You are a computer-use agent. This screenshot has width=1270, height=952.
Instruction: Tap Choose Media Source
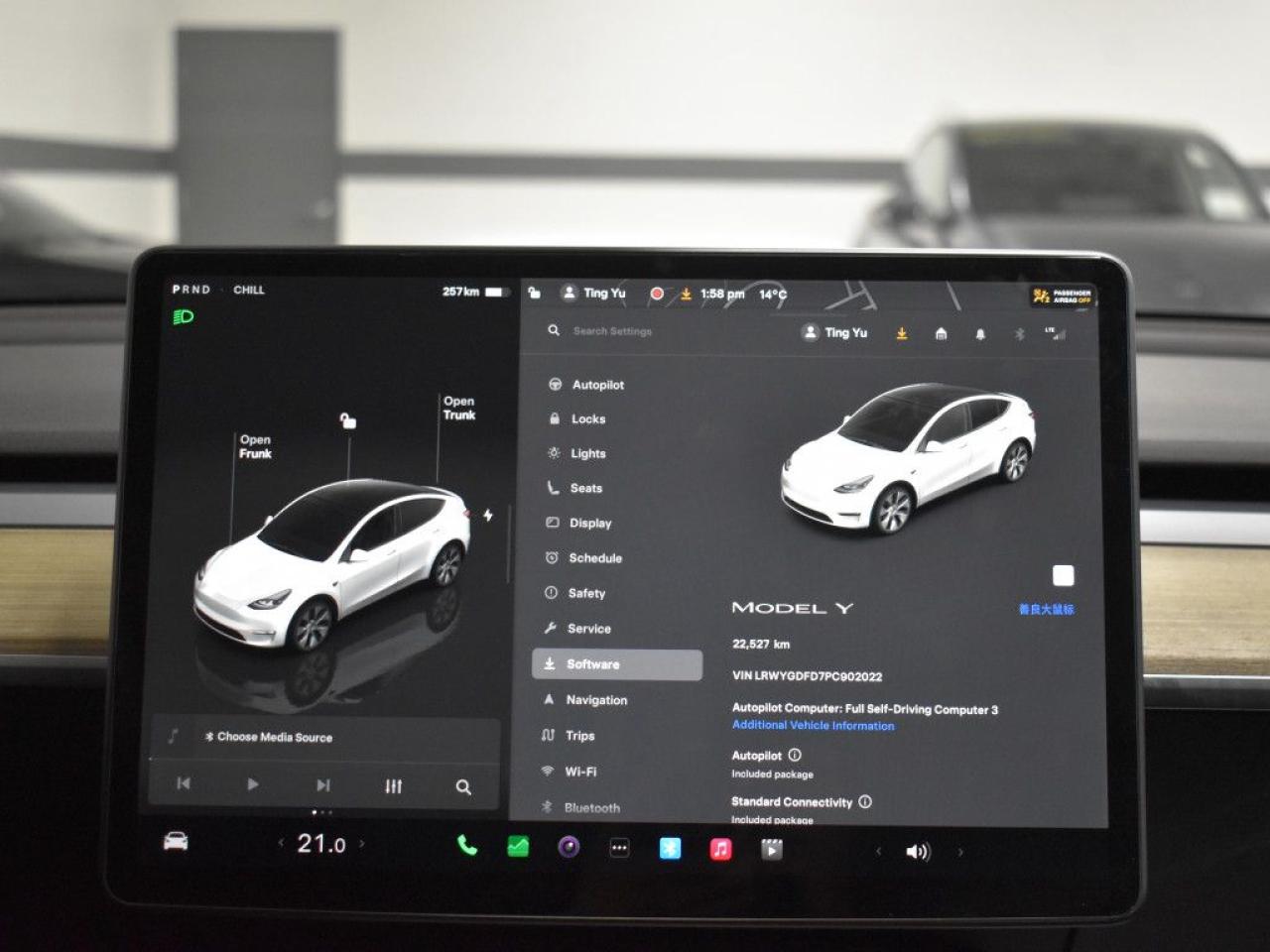pyautogui.click(x=268, y=737)
